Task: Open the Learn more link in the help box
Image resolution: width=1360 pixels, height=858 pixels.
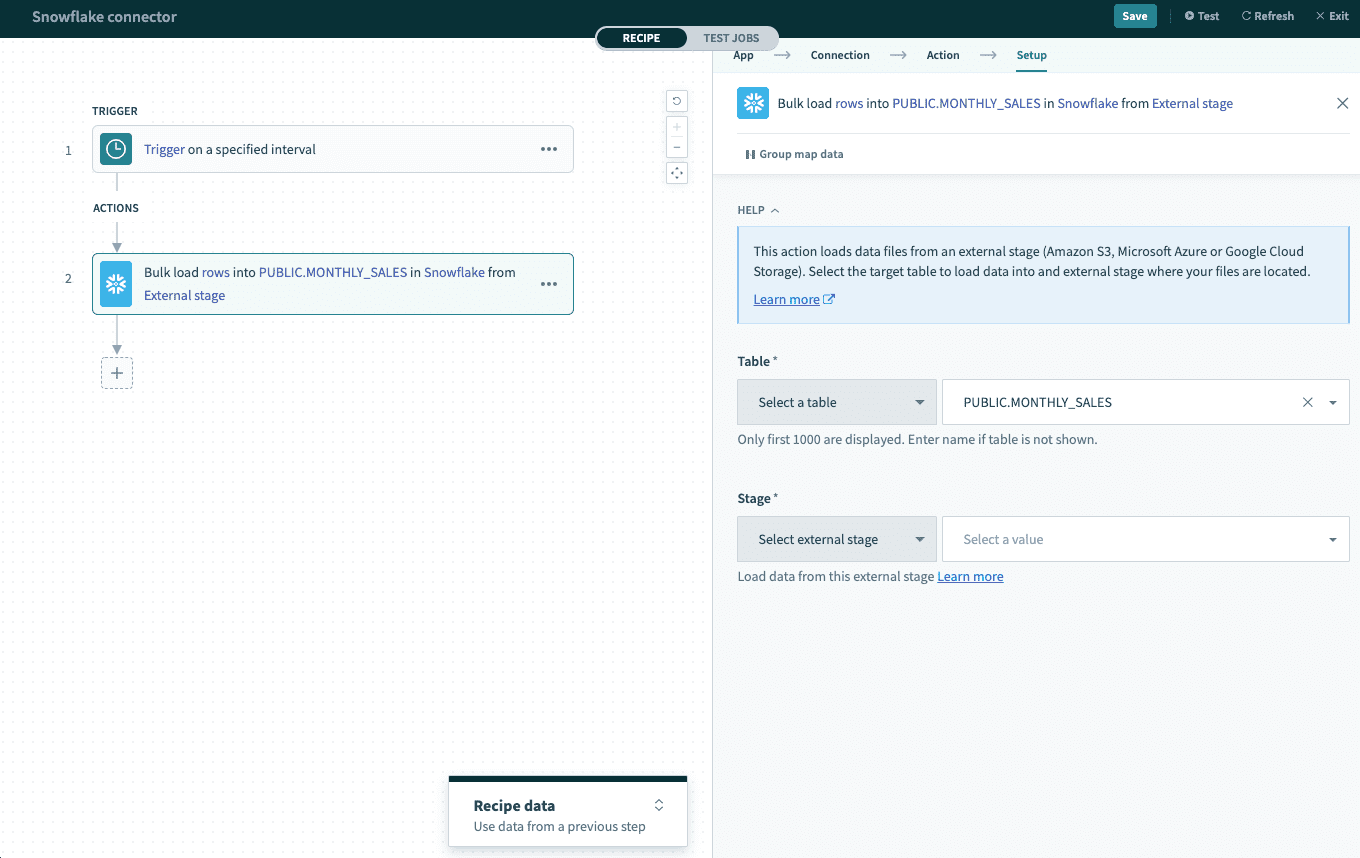Action: 787,298
